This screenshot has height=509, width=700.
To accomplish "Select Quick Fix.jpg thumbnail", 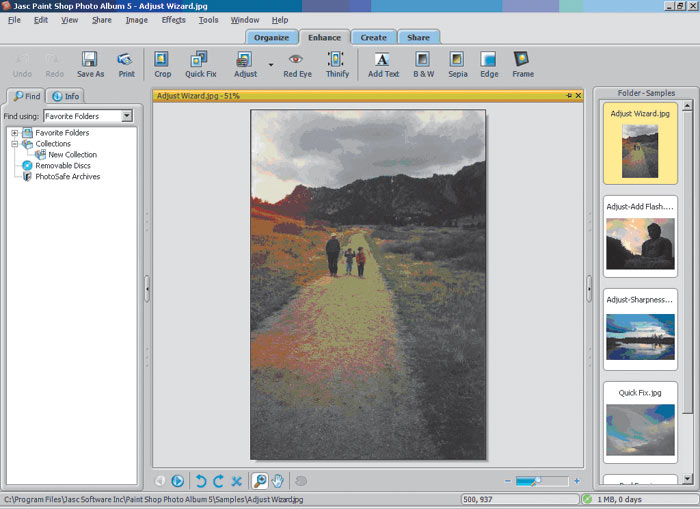I will tap(640, 422).
